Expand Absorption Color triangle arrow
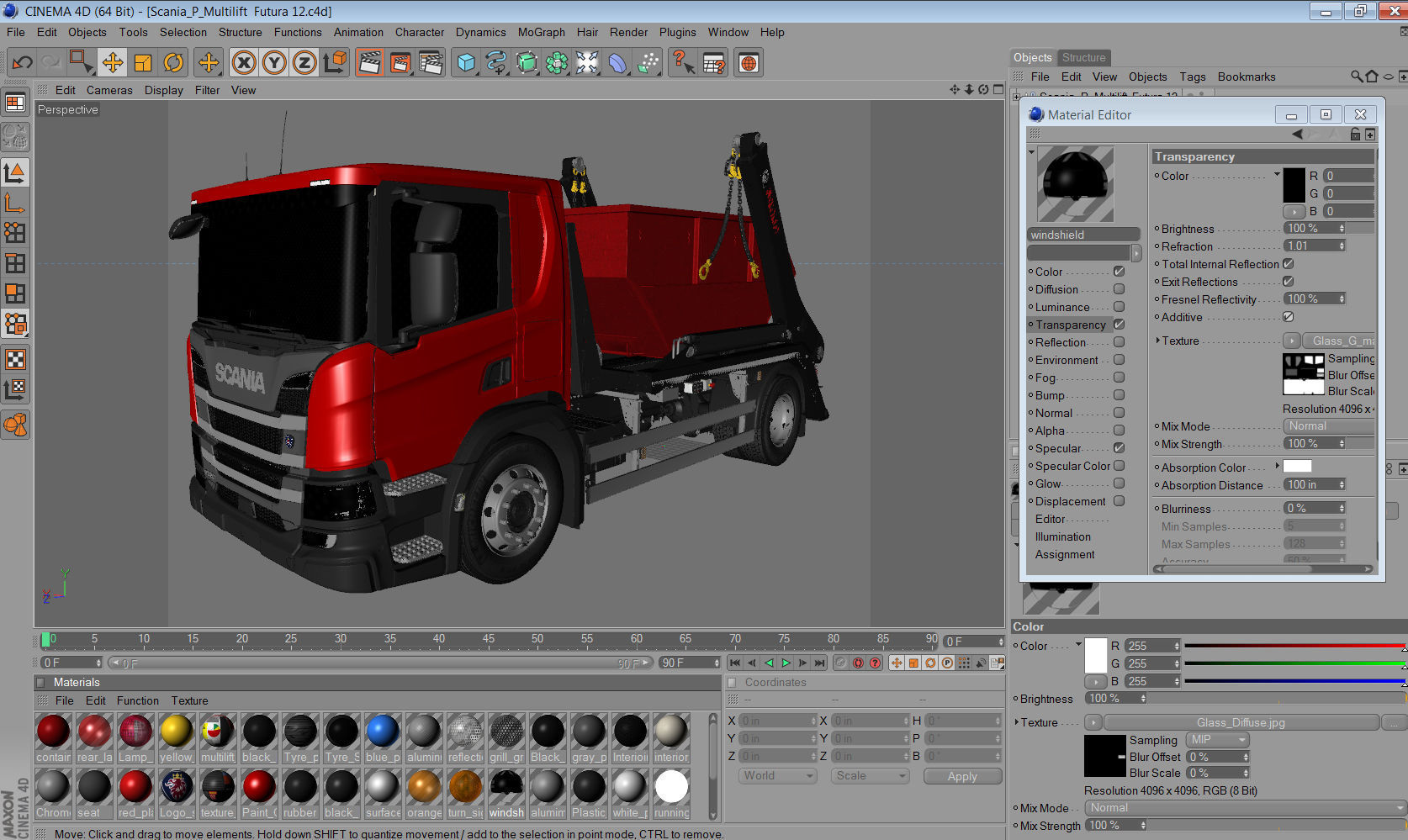The height and width of the screenshot is (840, 1408). [x=1278, y=466]
